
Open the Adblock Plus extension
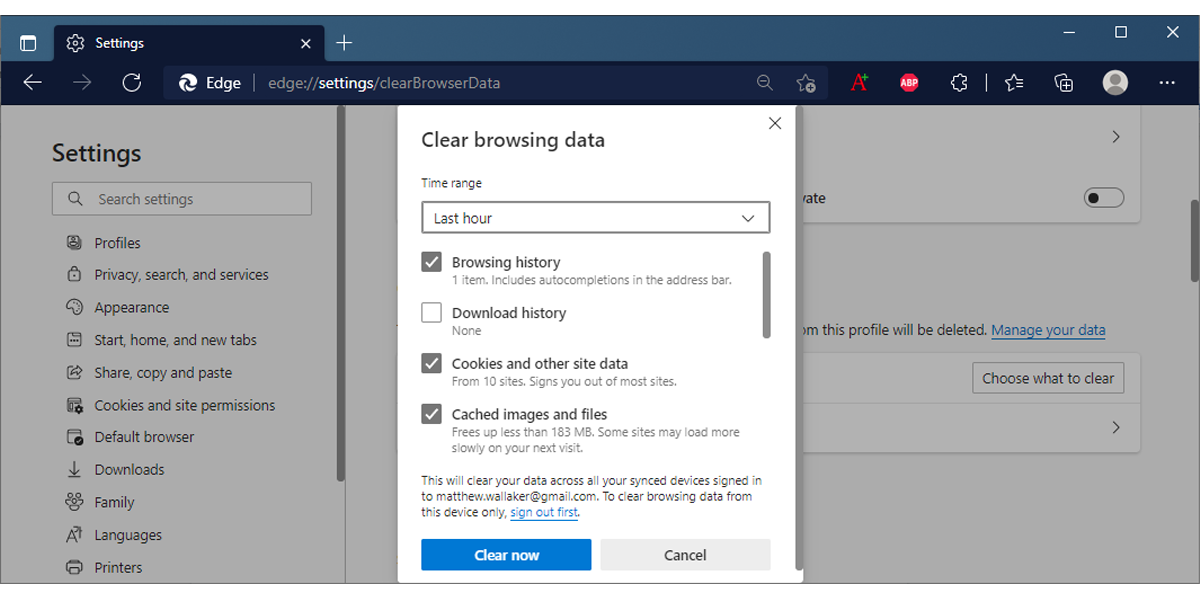click(908, 83)
